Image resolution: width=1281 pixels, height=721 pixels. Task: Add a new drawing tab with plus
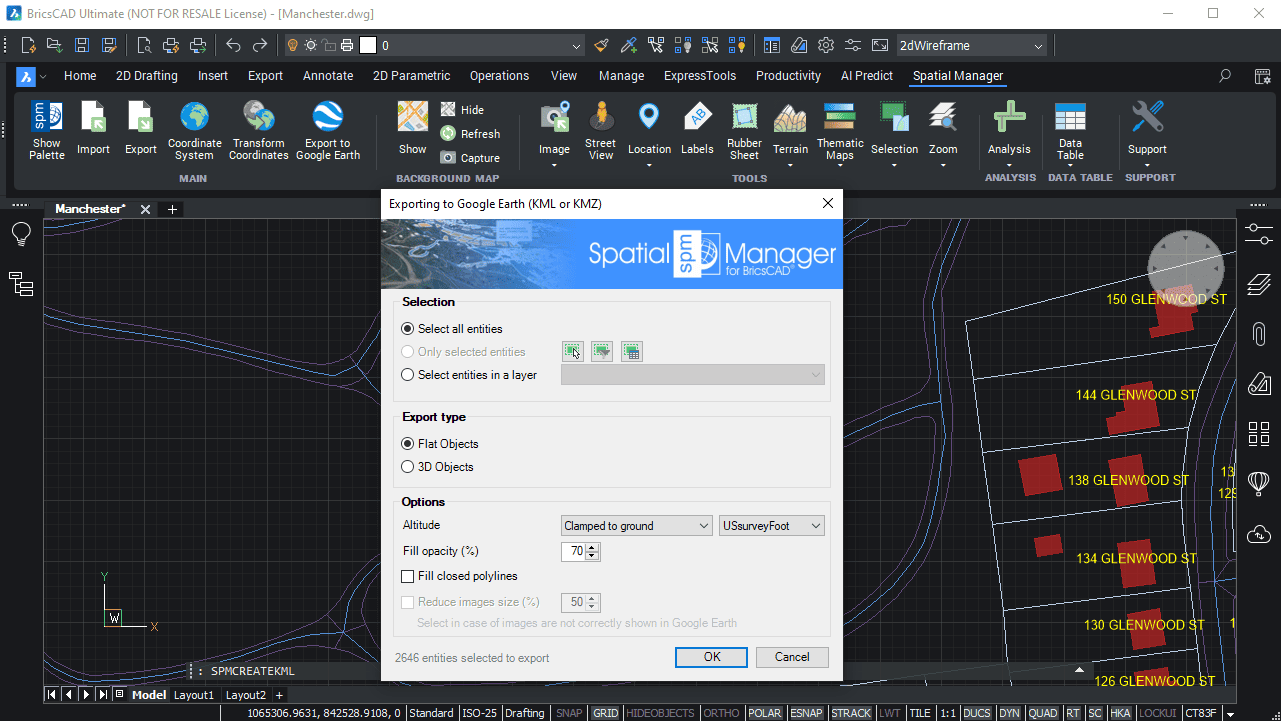click(172, 209)
